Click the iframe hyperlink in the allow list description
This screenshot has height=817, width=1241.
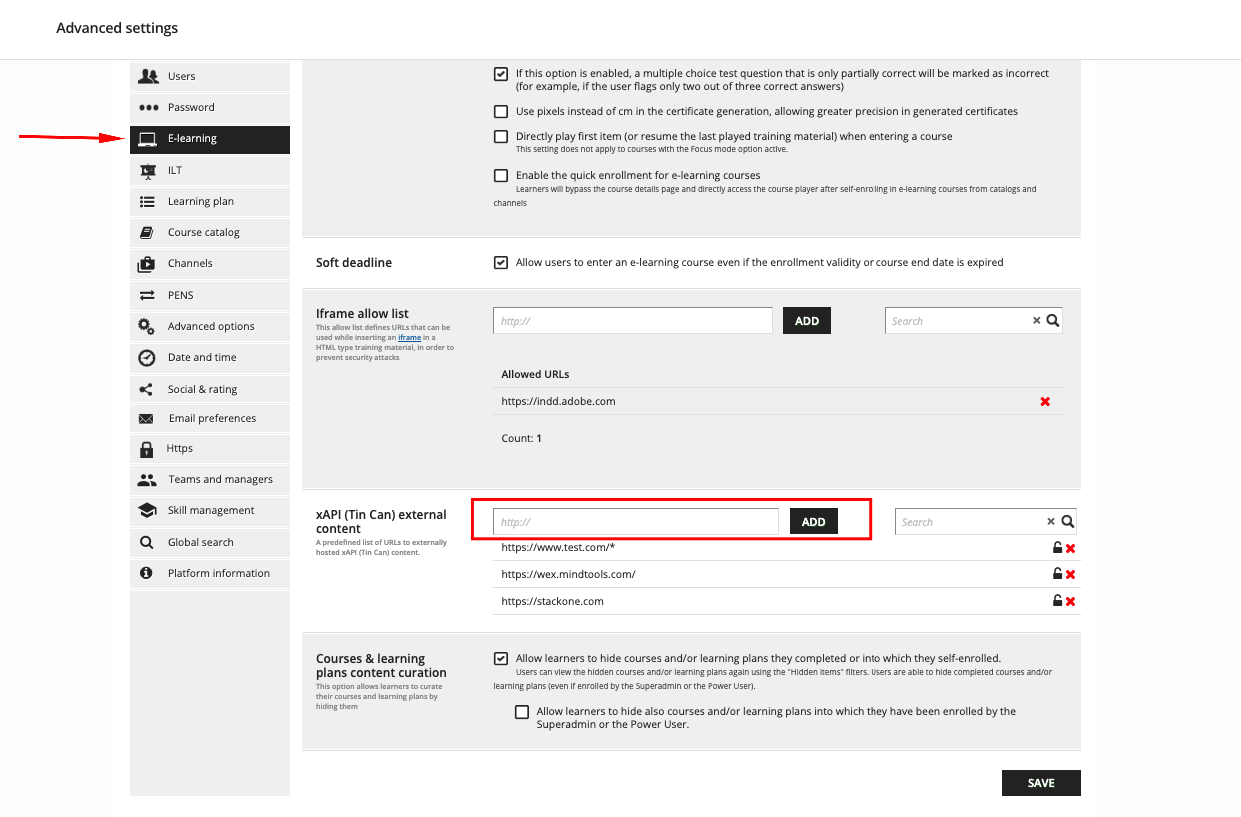(x=410, y=337)
